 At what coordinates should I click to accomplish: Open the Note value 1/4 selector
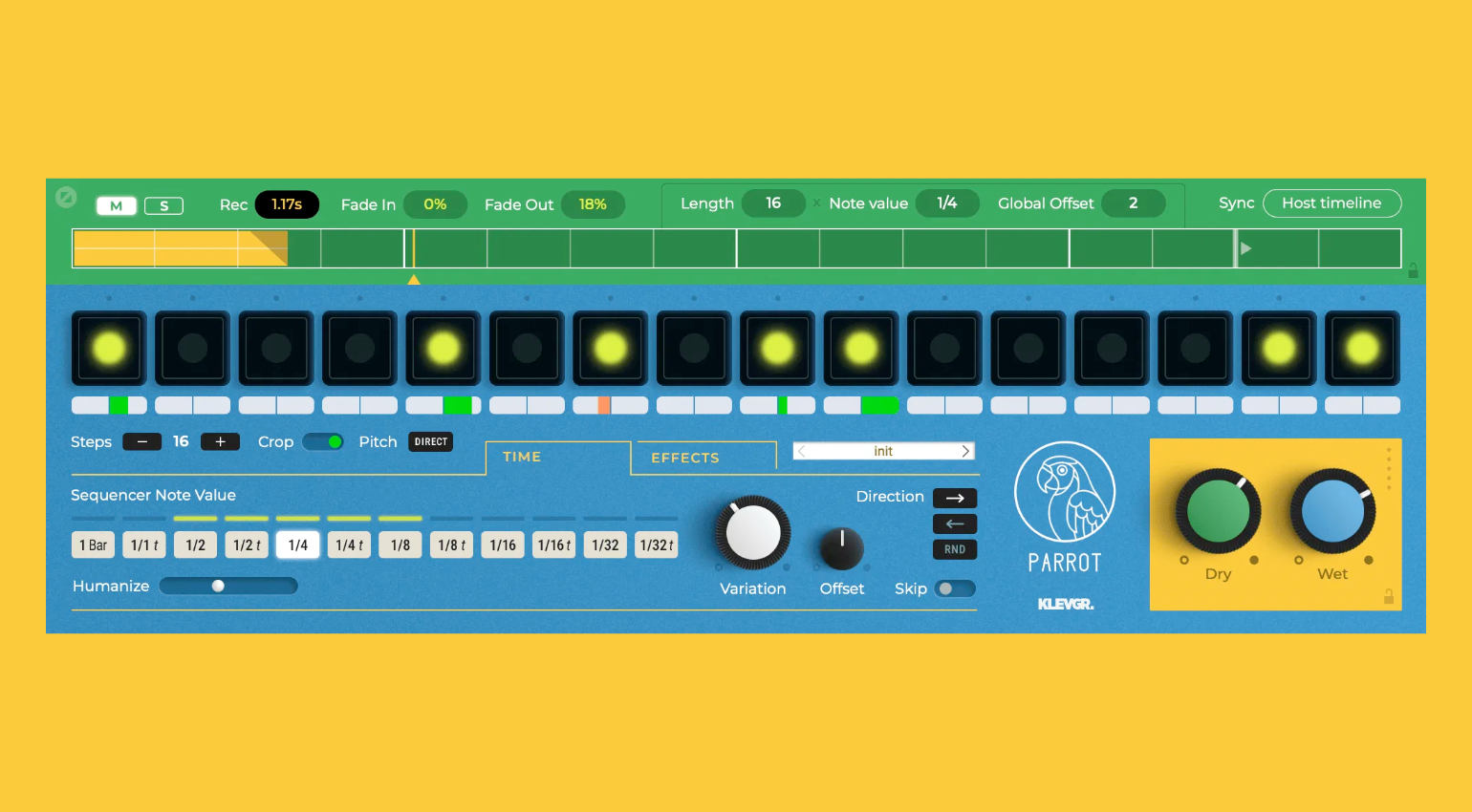coord(946,203)
